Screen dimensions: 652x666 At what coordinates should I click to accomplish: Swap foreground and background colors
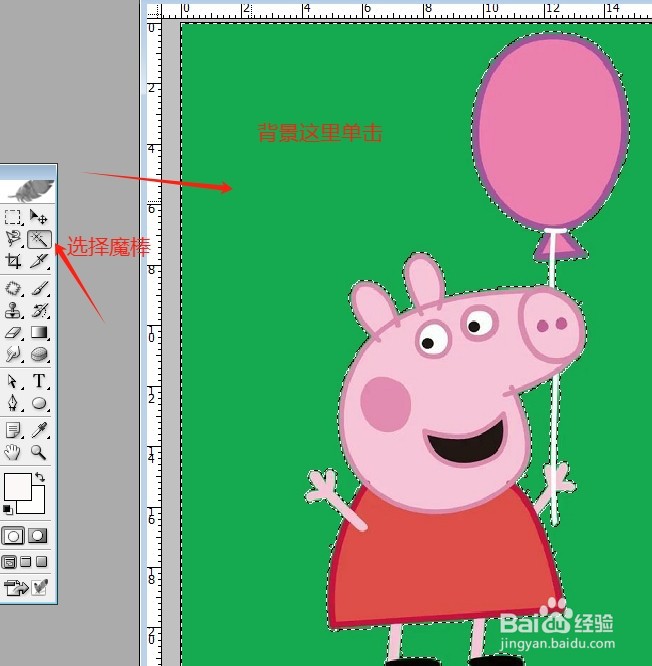(x=40, y=477)
